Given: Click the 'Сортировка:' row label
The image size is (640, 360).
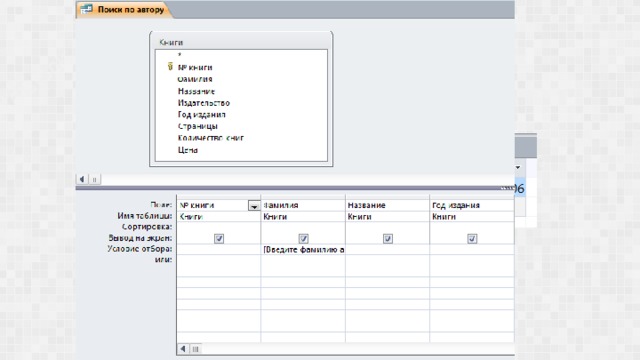Looking at the screenshot, I should 147,227.
